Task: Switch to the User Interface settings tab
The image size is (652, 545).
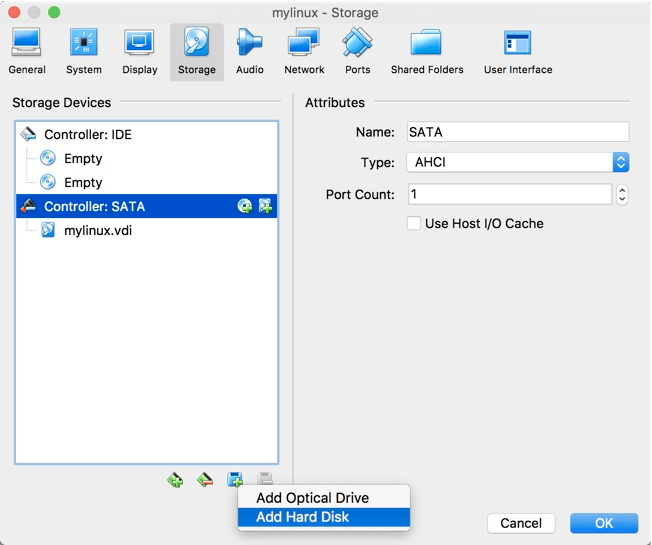Action: [518, 52]
